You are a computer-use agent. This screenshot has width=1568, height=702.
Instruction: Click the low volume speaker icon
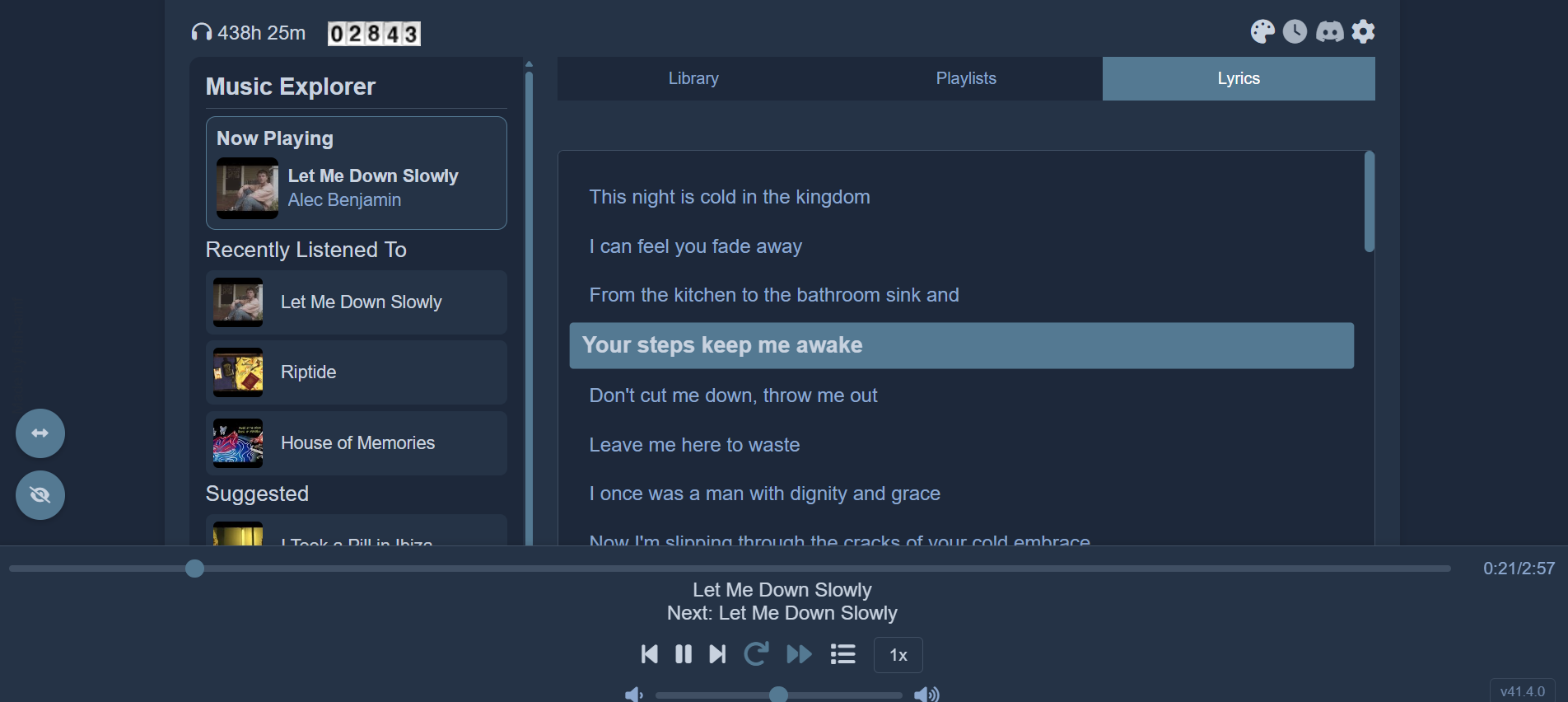(633, 695)
